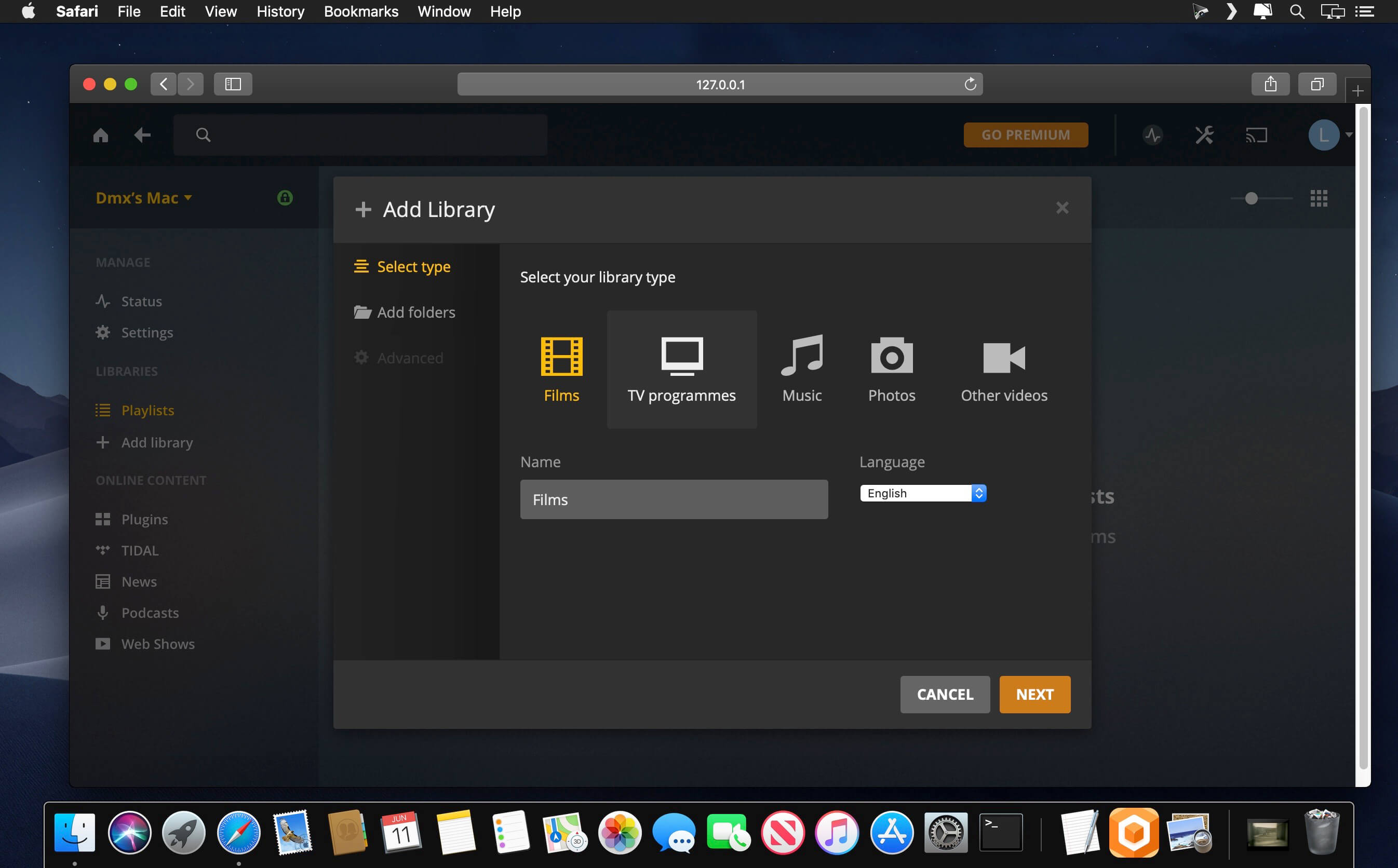Open System Preferences from the Dock
Image resolution: width=1398 pixels, height=868 pixels.
pyautogui.click(x=946, y=832)
